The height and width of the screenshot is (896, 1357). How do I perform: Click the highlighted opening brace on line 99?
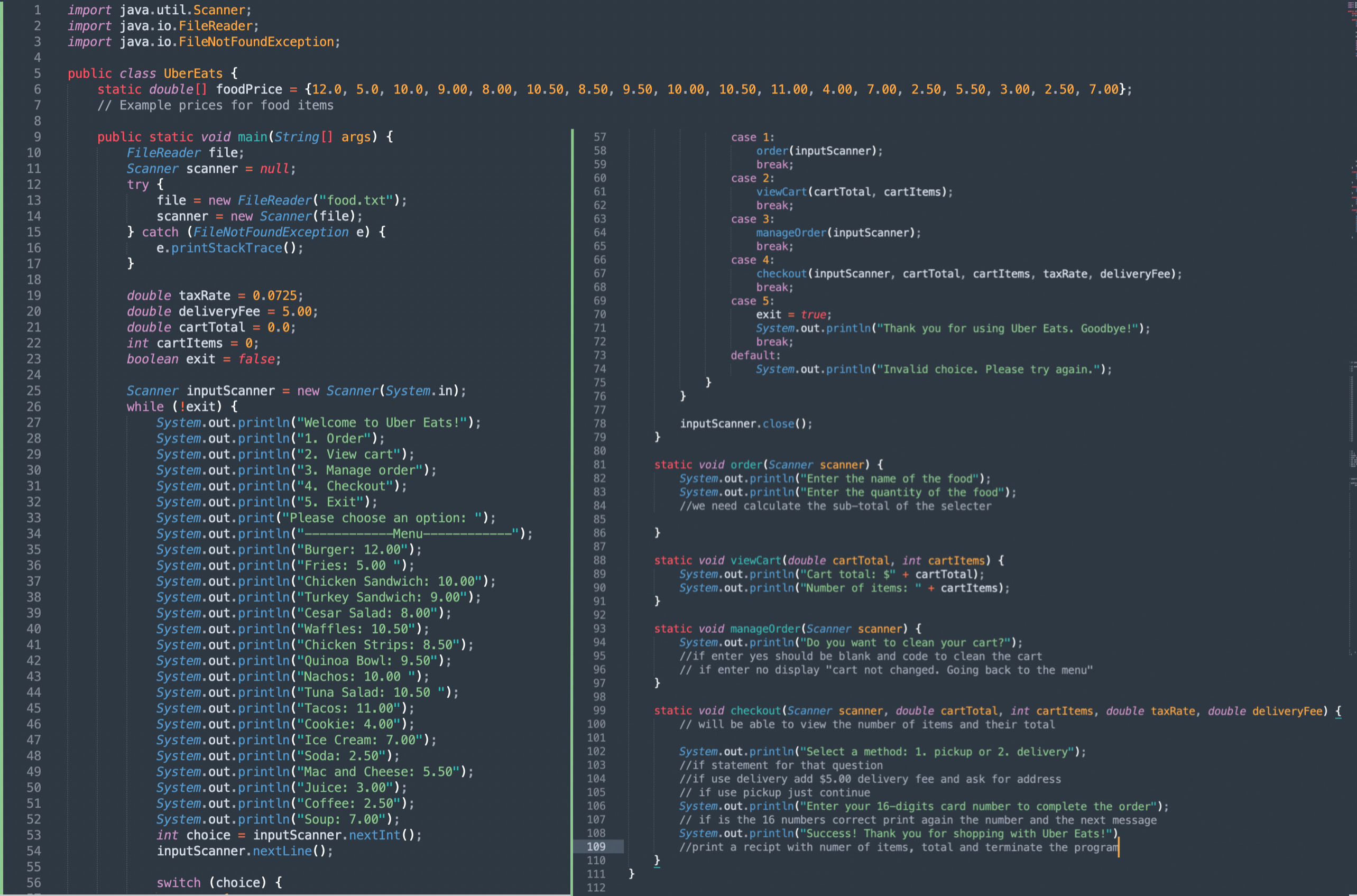point(1337,712)
